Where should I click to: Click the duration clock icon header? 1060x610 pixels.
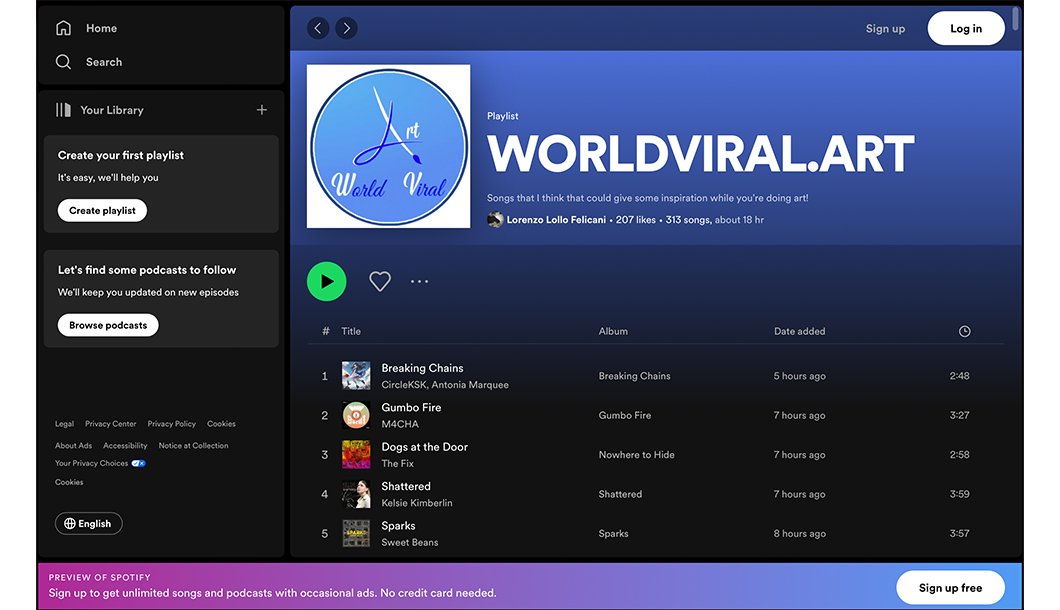[x=965, y=331]
